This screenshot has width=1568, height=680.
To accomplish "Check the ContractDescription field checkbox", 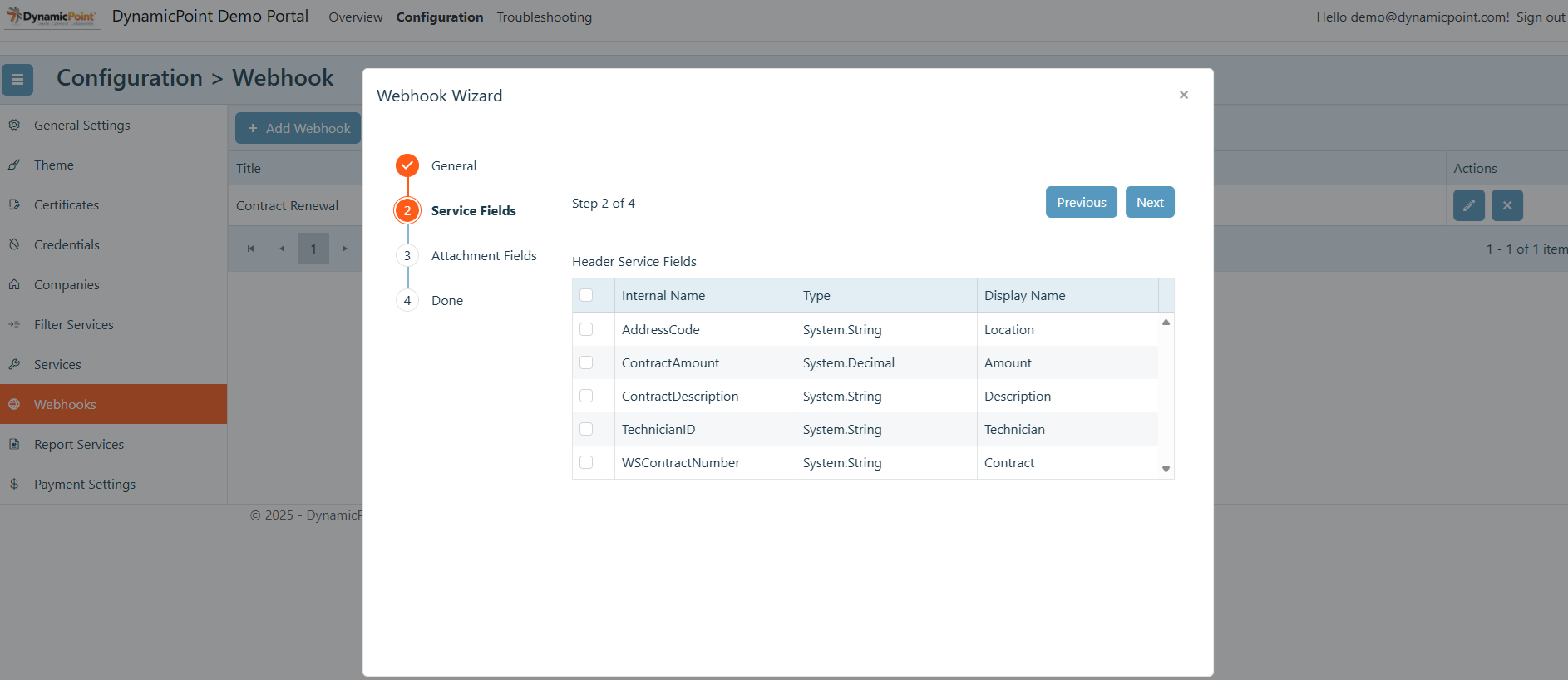I will click(586, 396).
